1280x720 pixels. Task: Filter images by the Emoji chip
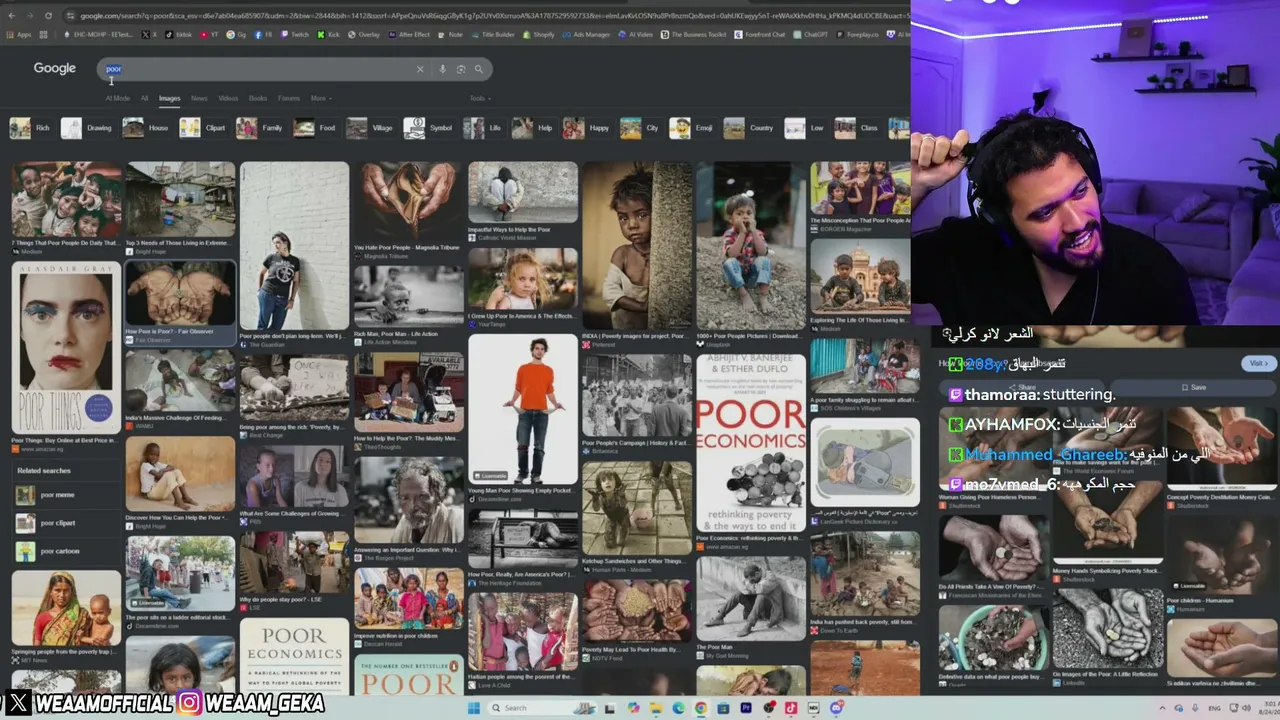[693, 128]
